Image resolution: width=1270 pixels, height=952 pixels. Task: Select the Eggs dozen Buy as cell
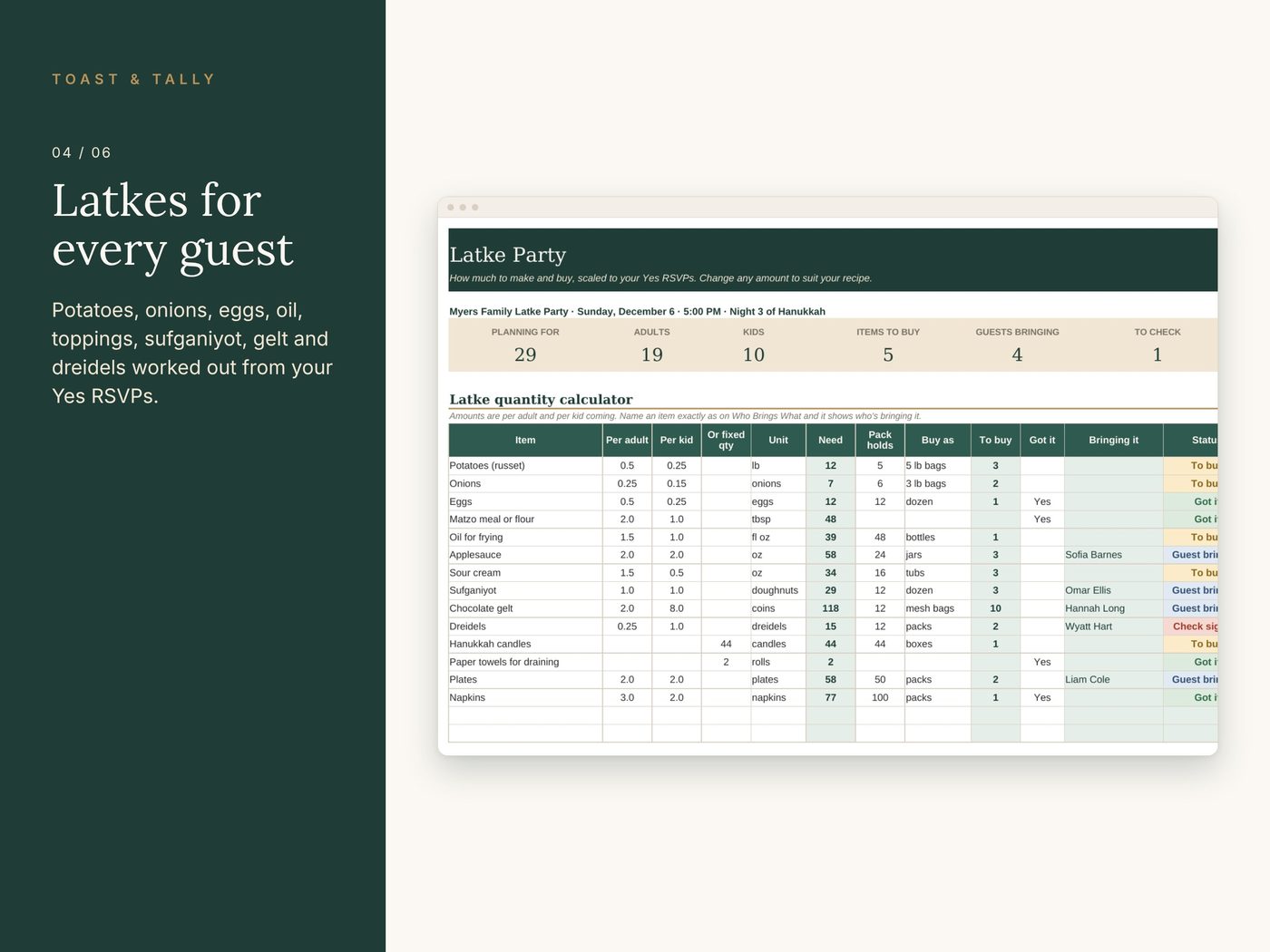[x=937, y=501]
